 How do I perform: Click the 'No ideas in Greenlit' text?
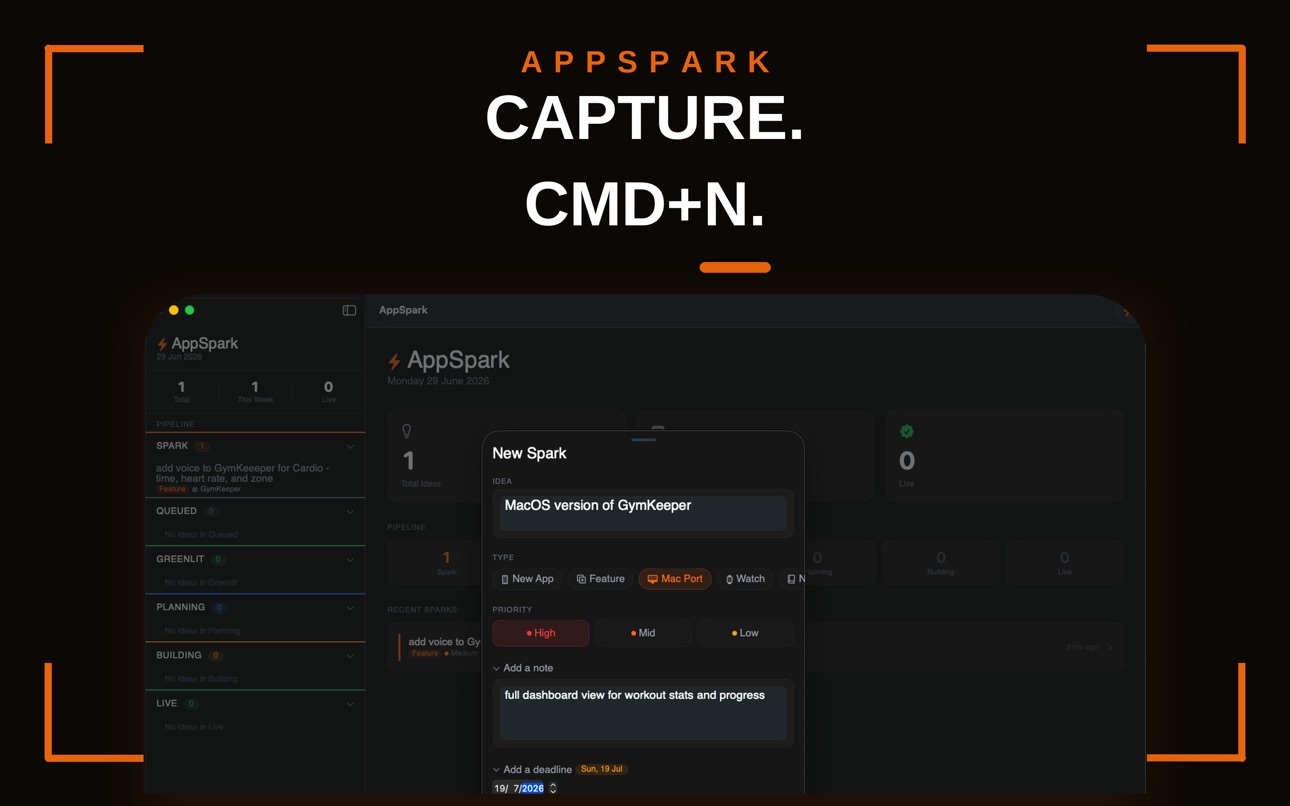(201, 583)
